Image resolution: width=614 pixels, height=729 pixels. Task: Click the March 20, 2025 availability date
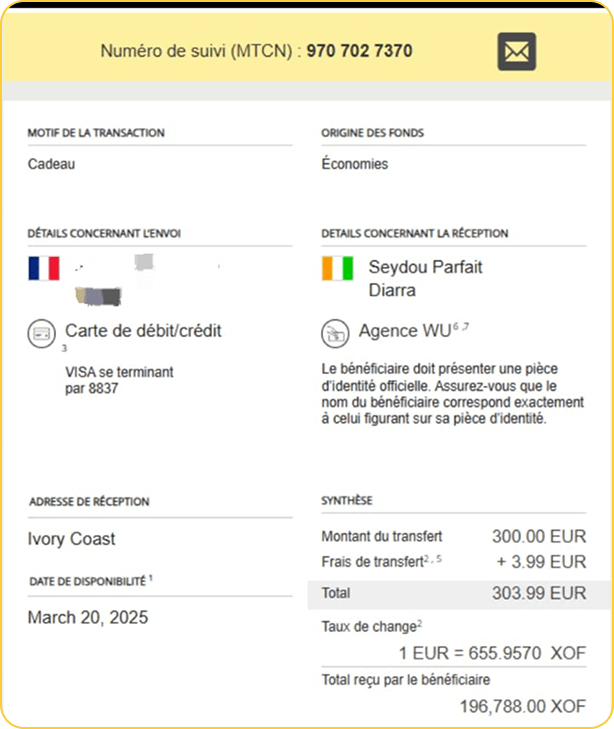pyautogui.click(x=87, y=617)
